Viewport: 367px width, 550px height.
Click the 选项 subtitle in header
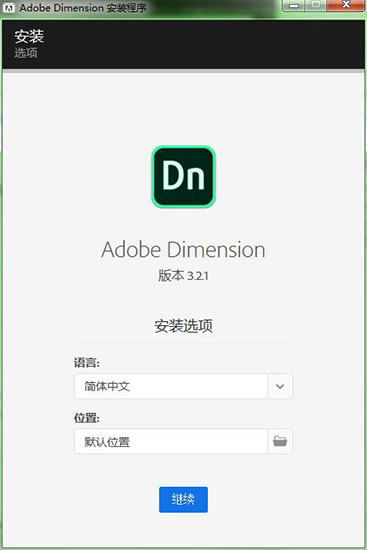[26, 53]
